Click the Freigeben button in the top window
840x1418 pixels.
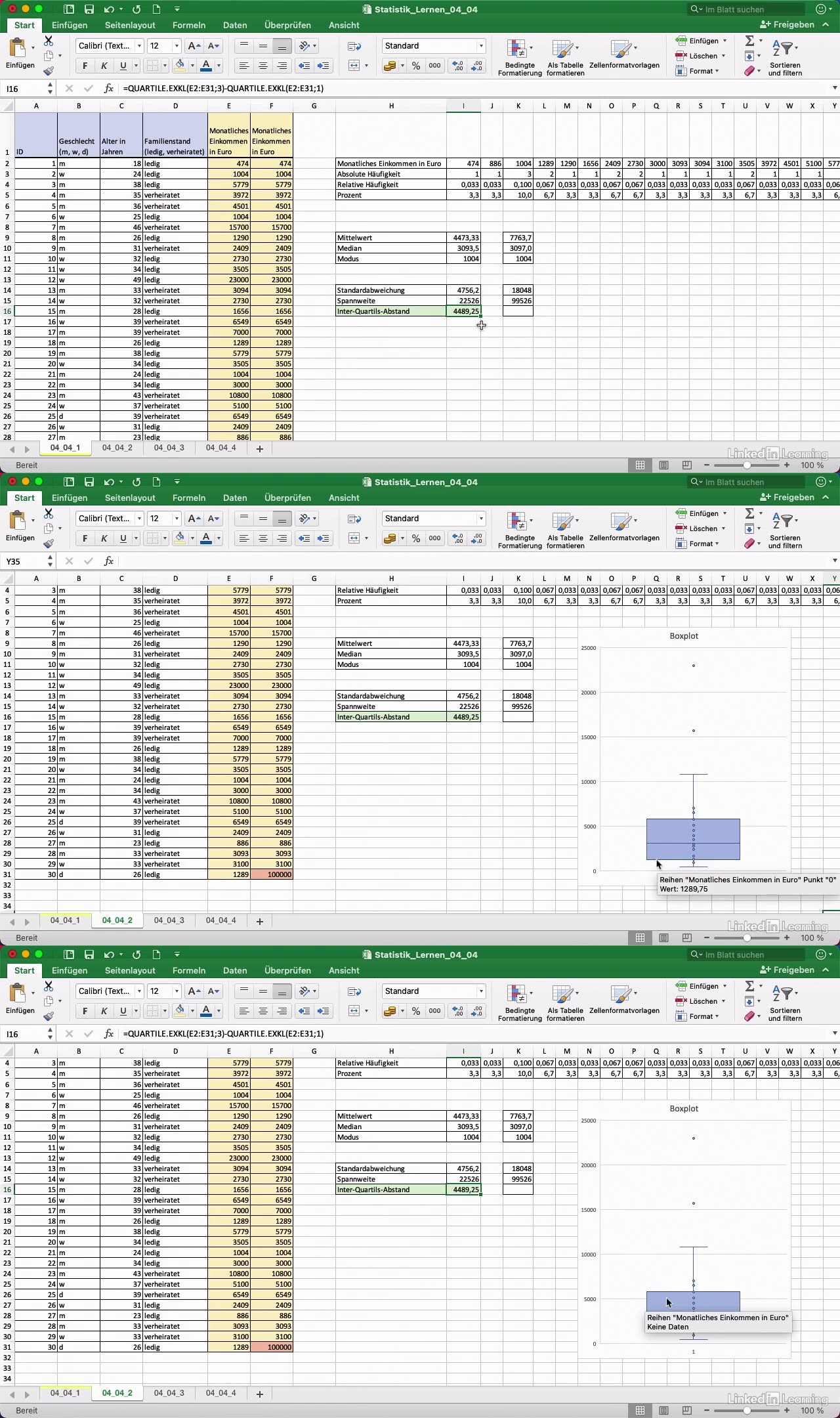tap(787, 25)
